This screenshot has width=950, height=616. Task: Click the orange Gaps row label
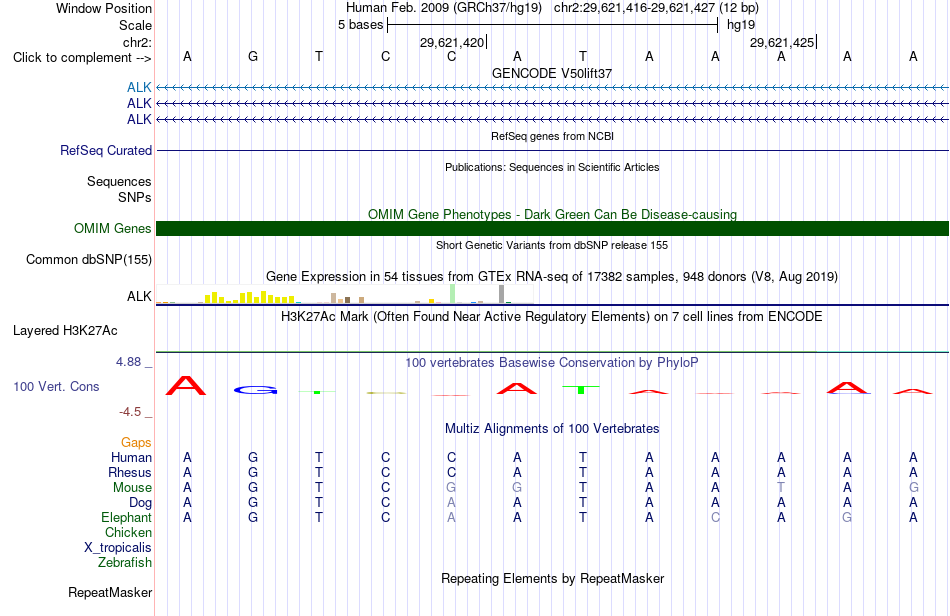point(136,443)
